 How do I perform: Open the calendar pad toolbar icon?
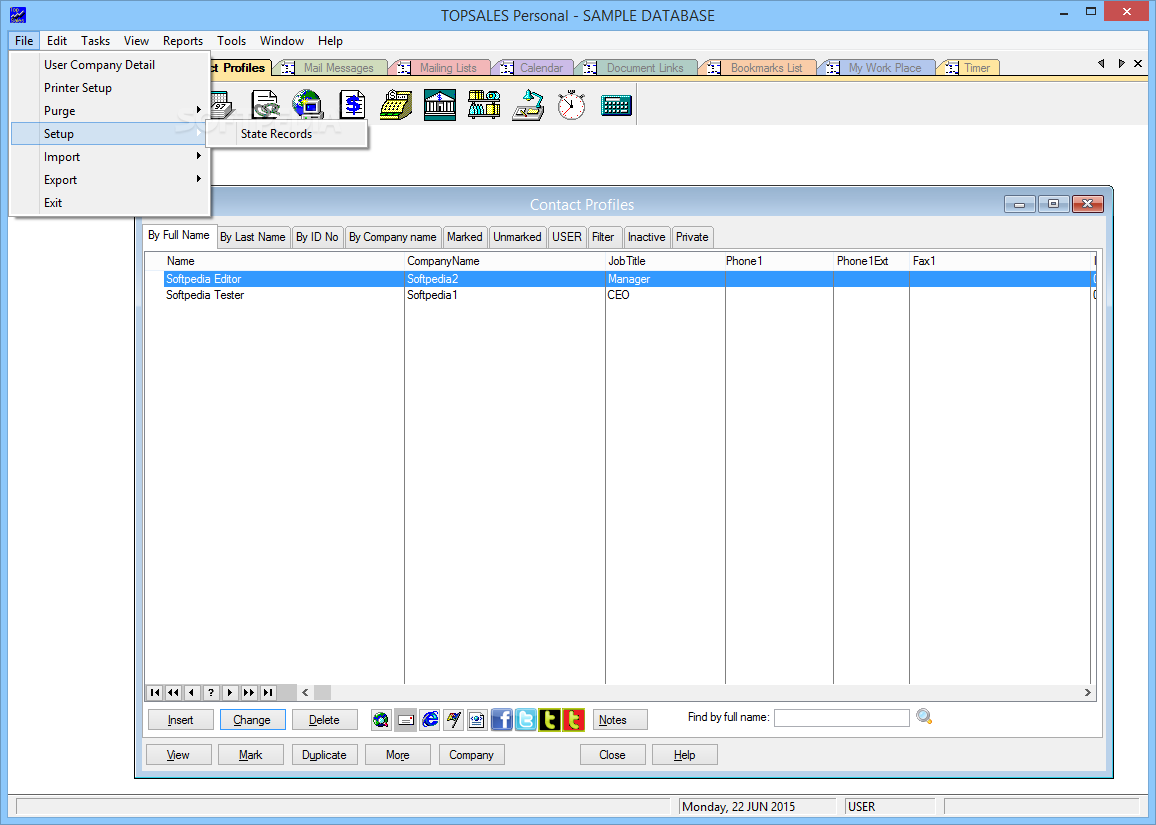point(222,105)
